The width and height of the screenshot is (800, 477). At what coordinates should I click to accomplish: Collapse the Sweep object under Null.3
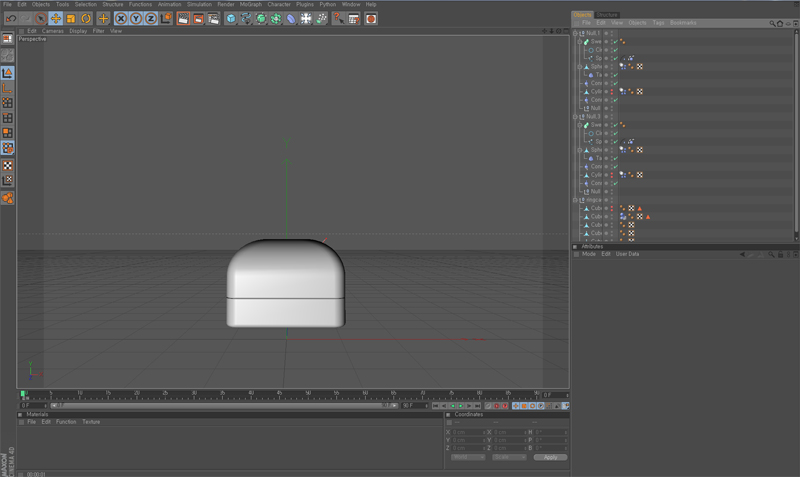580,125
